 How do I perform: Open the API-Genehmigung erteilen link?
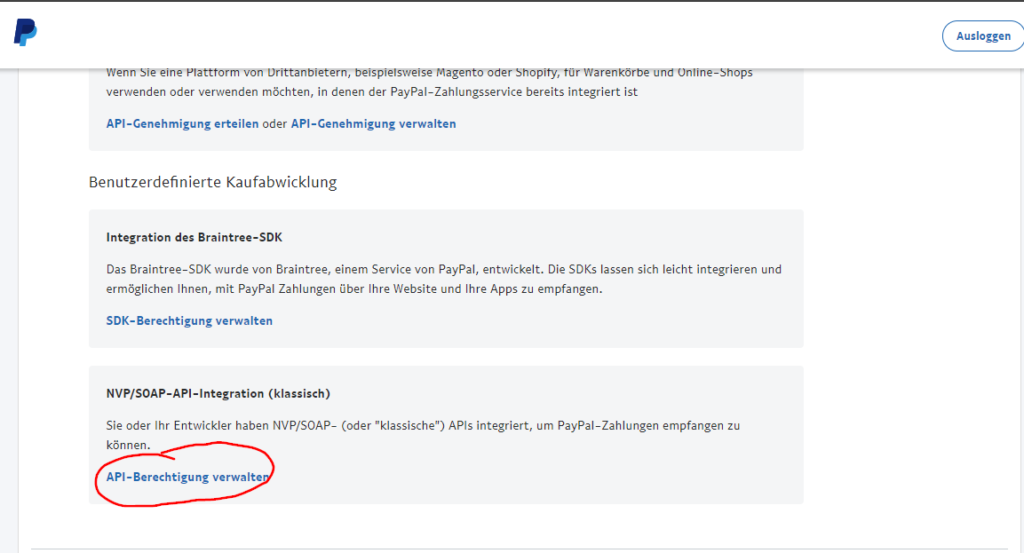click(x=182, y=123)
